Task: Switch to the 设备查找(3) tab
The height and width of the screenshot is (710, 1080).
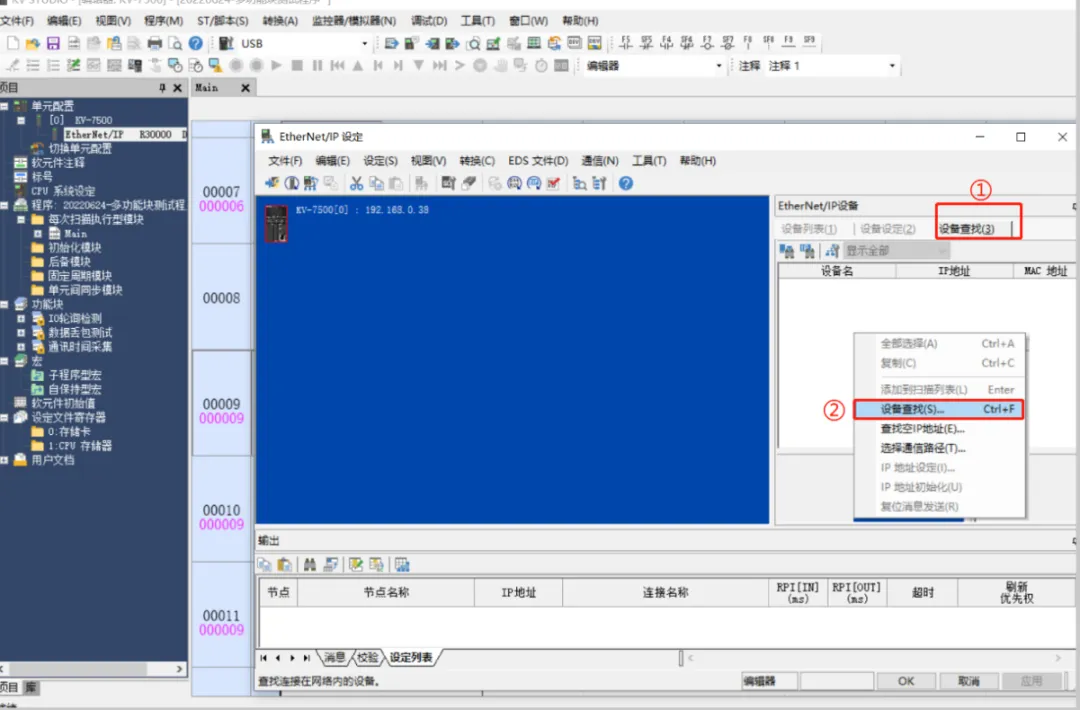Action: [x=966, y=229]
